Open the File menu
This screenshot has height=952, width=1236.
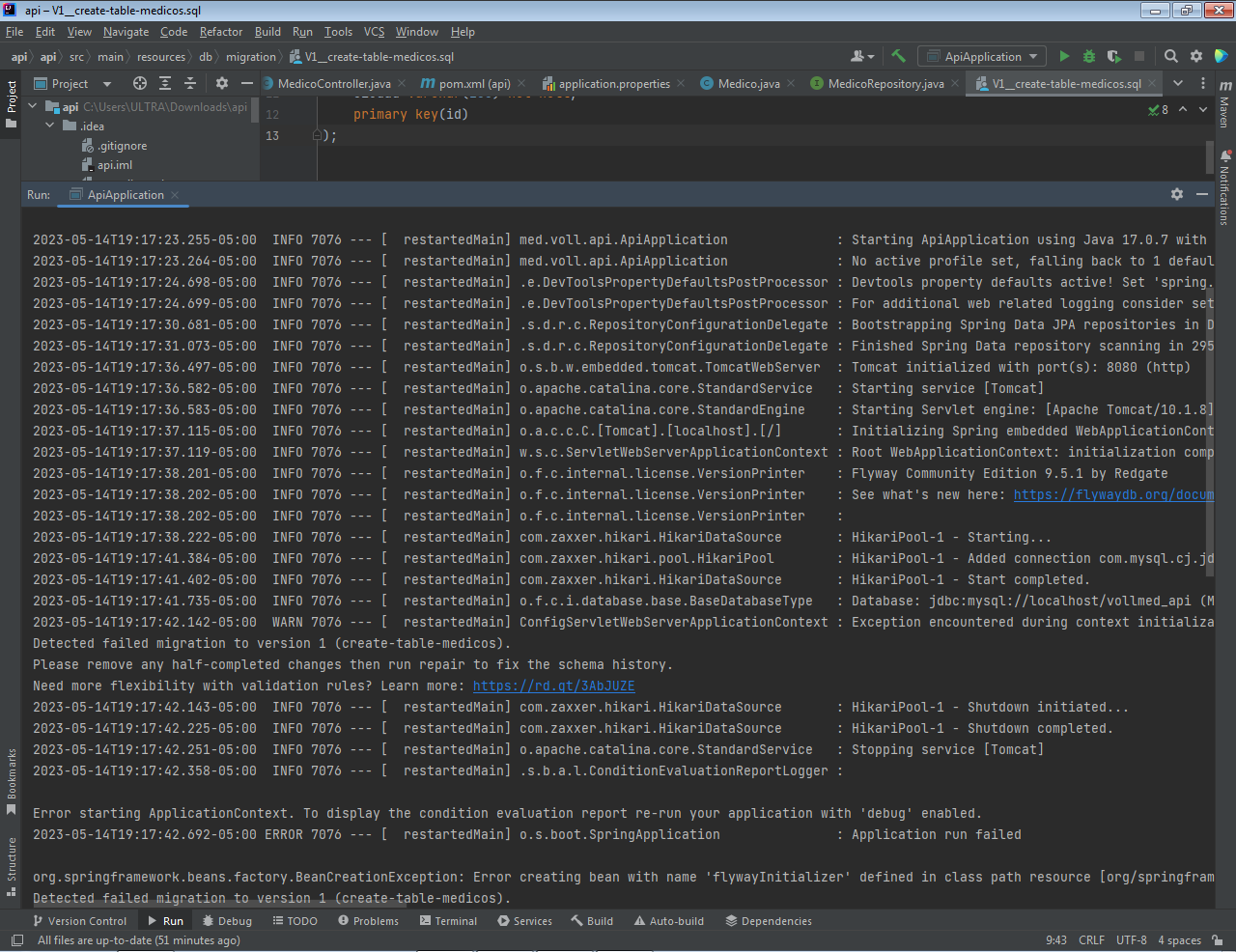14,32
